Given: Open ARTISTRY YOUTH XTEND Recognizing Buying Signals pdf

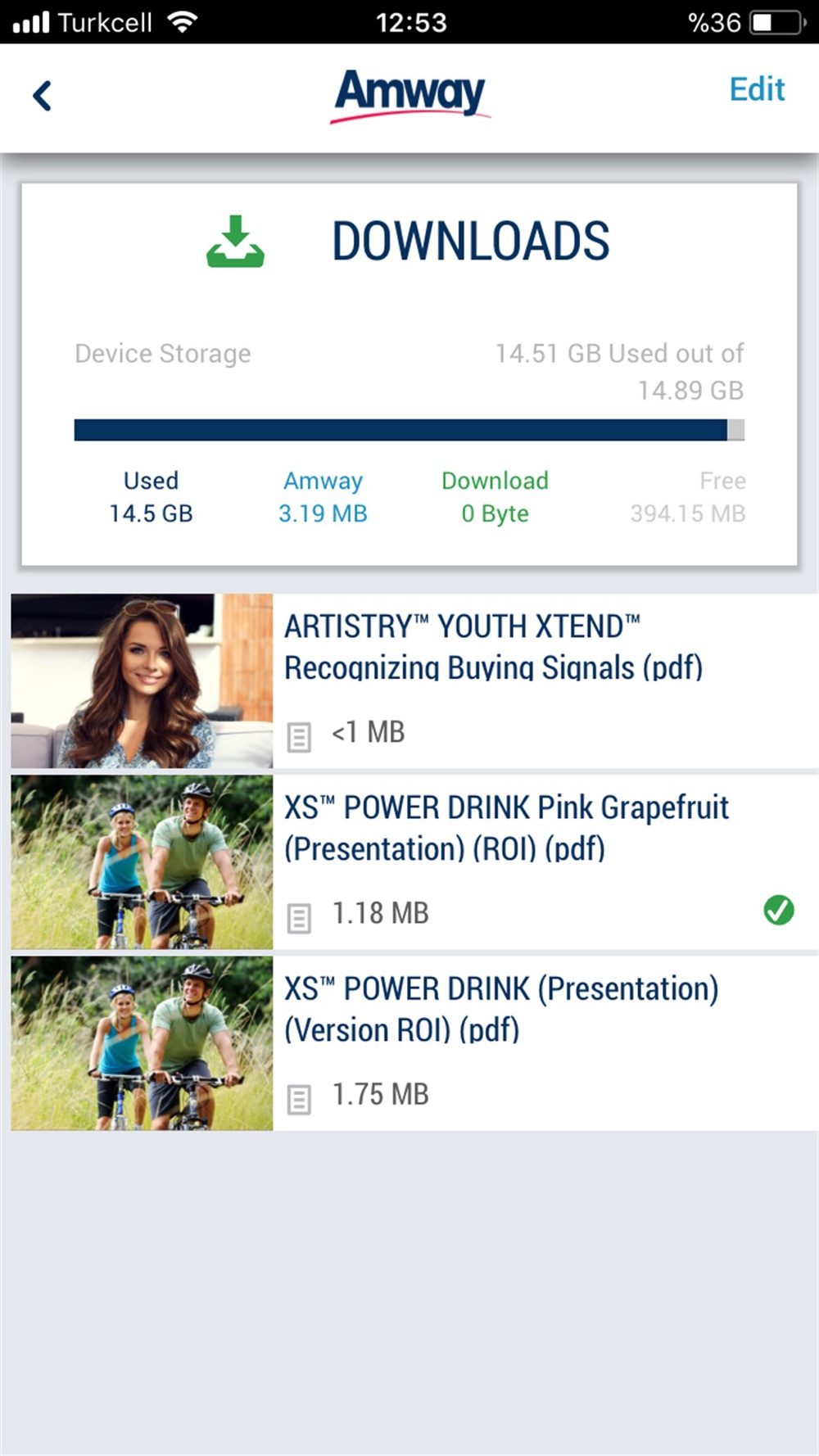Looking at the screenshot, I should [414, 681].
